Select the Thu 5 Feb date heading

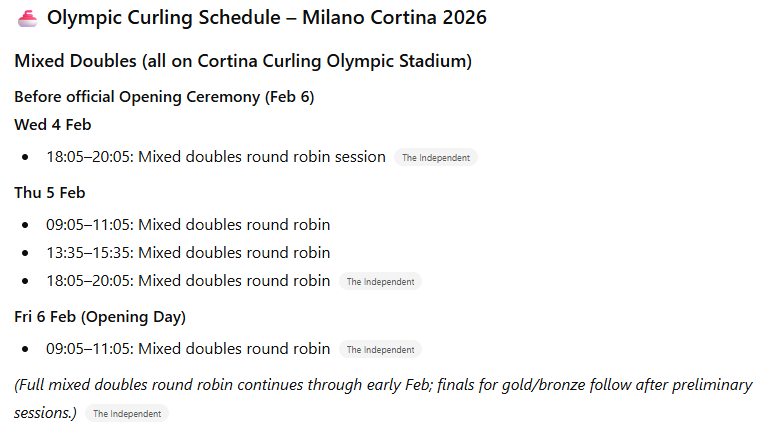coord(50,192)
